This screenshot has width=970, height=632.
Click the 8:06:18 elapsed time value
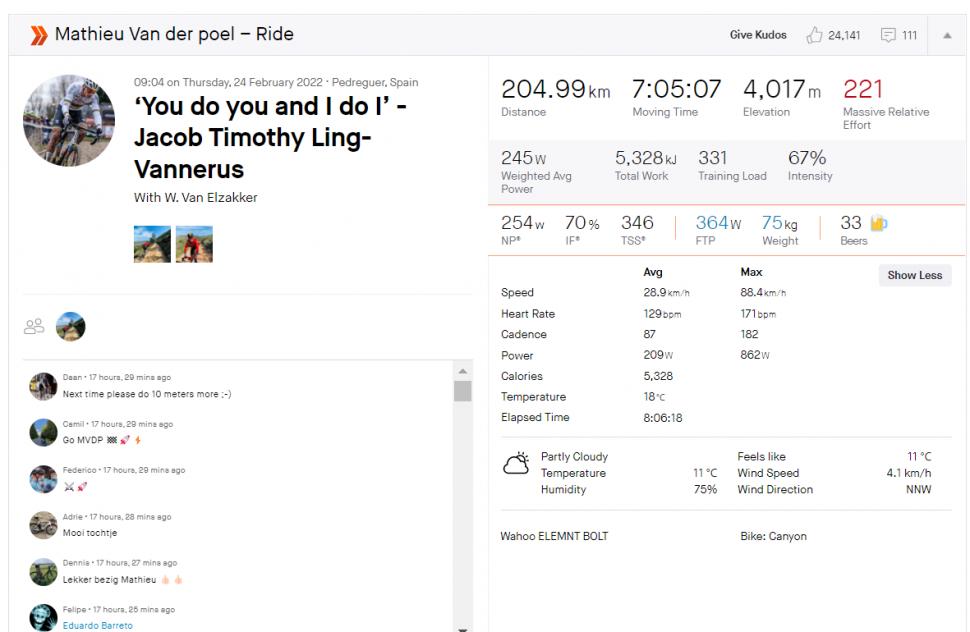coord(663,418)
